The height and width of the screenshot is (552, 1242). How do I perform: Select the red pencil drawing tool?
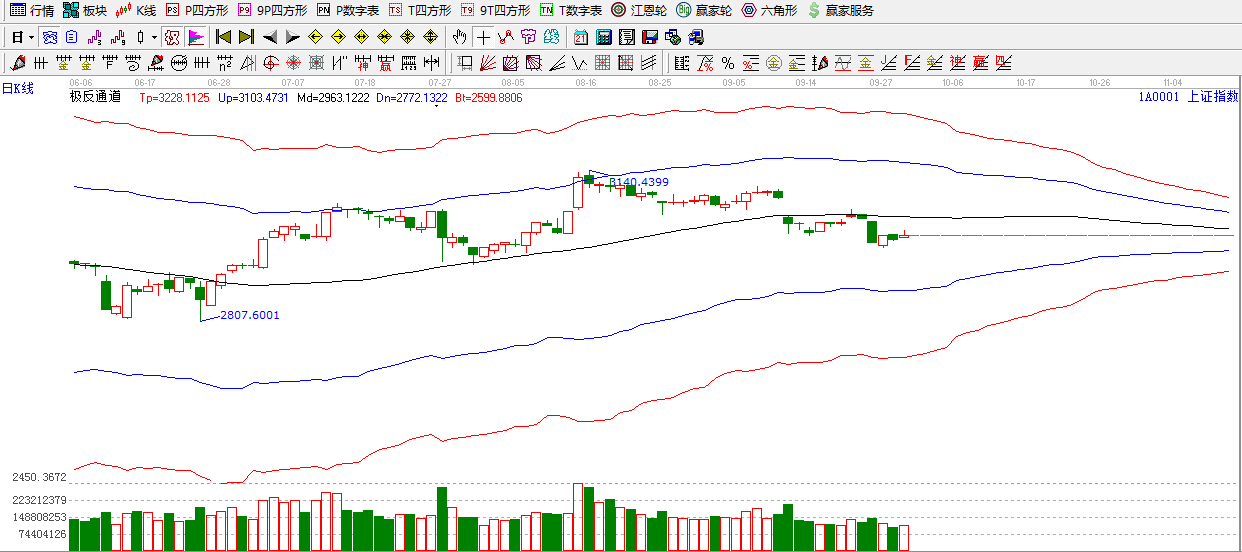point(16,63)
